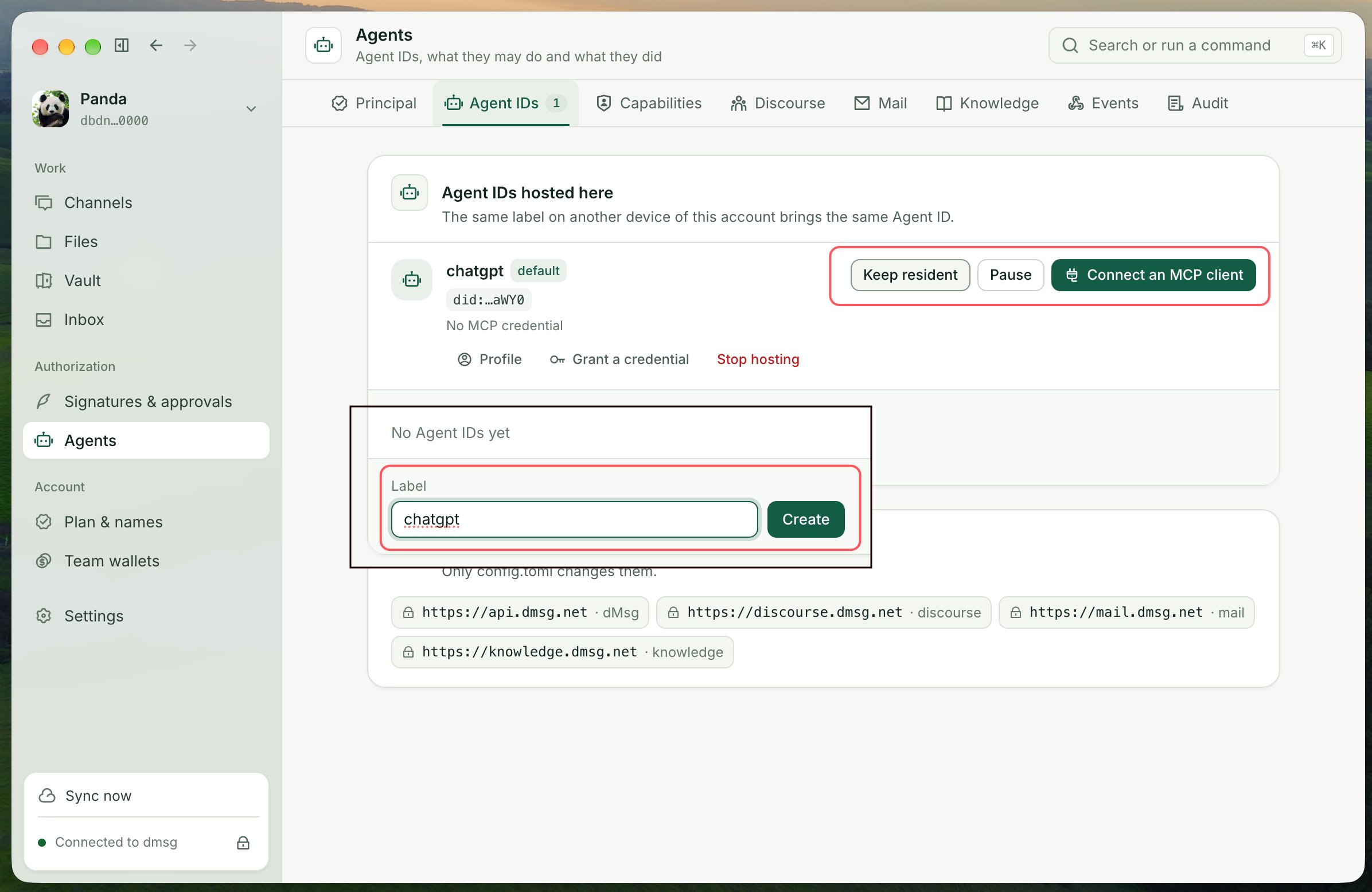The width and height of the screenshot is (1372, 892).
Task: Open Settings in the sidebar
Action: (146, 616)
